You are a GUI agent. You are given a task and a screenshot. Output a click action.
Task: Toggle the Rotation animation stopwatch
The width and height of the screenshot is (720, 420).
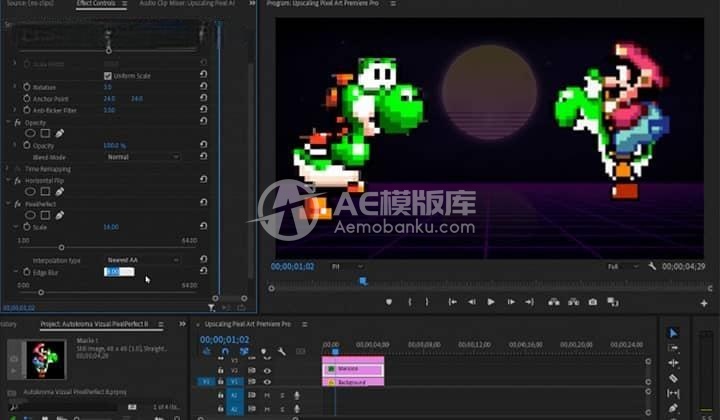tap(27, 87)
